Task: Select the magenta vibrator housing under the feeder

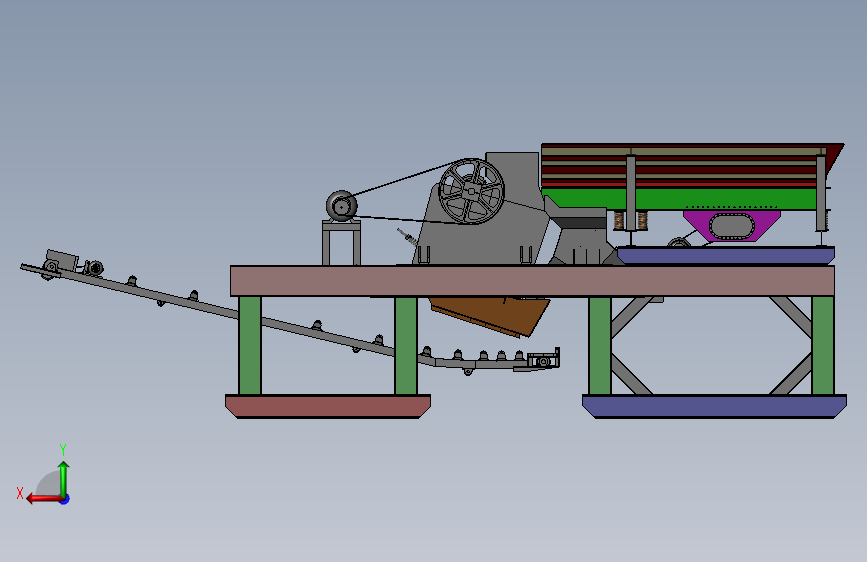Action: pyautogui.click(x=732, y=226)
